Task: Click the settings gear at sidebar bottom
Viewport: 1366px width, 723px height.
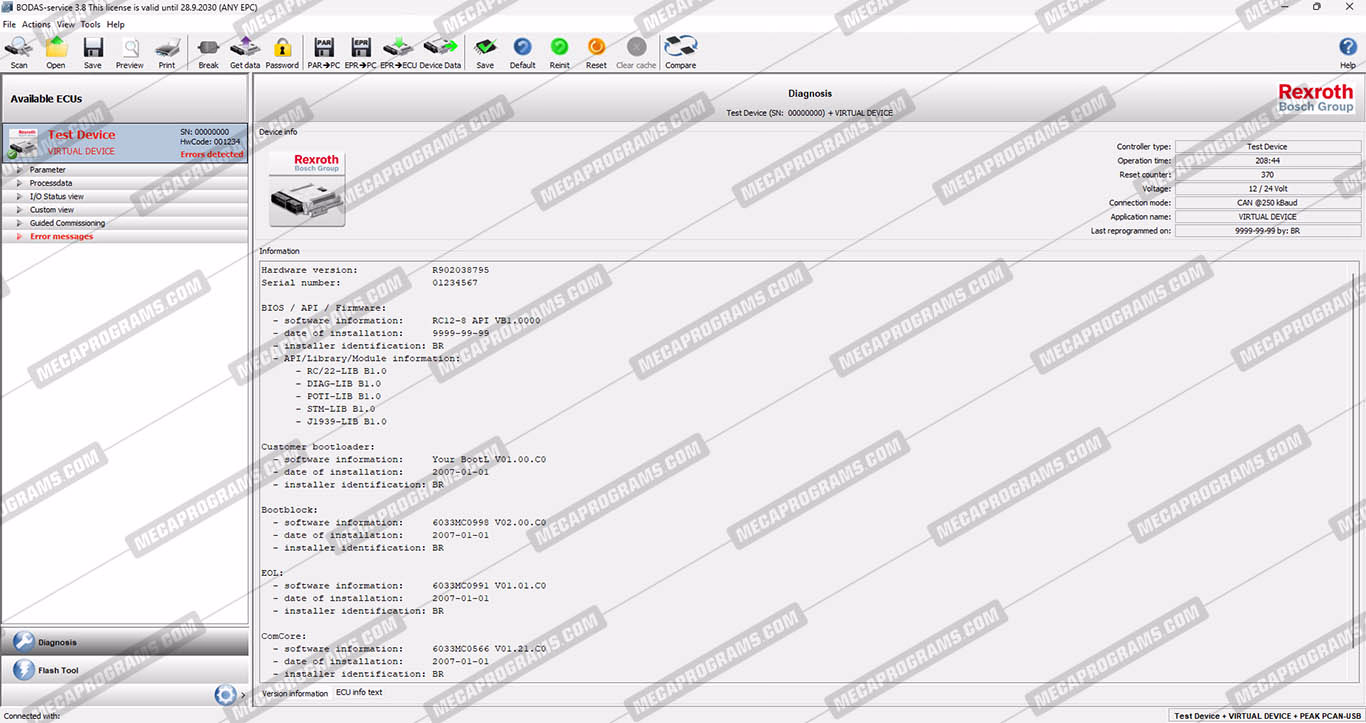Action: [225, 694]
